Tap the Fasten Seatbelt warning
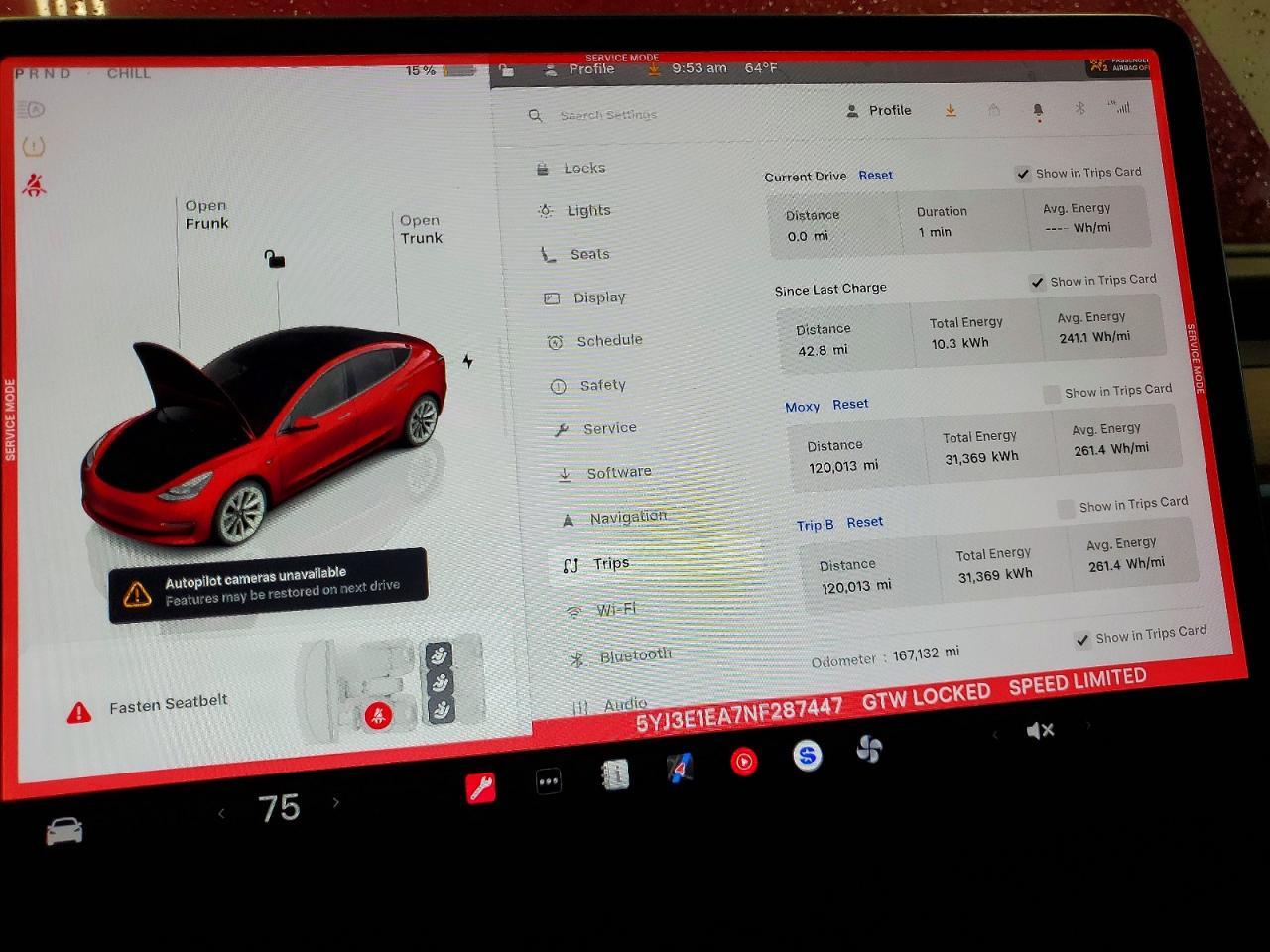This screenshot has width=1270, height=952. [x=147, y=707]
